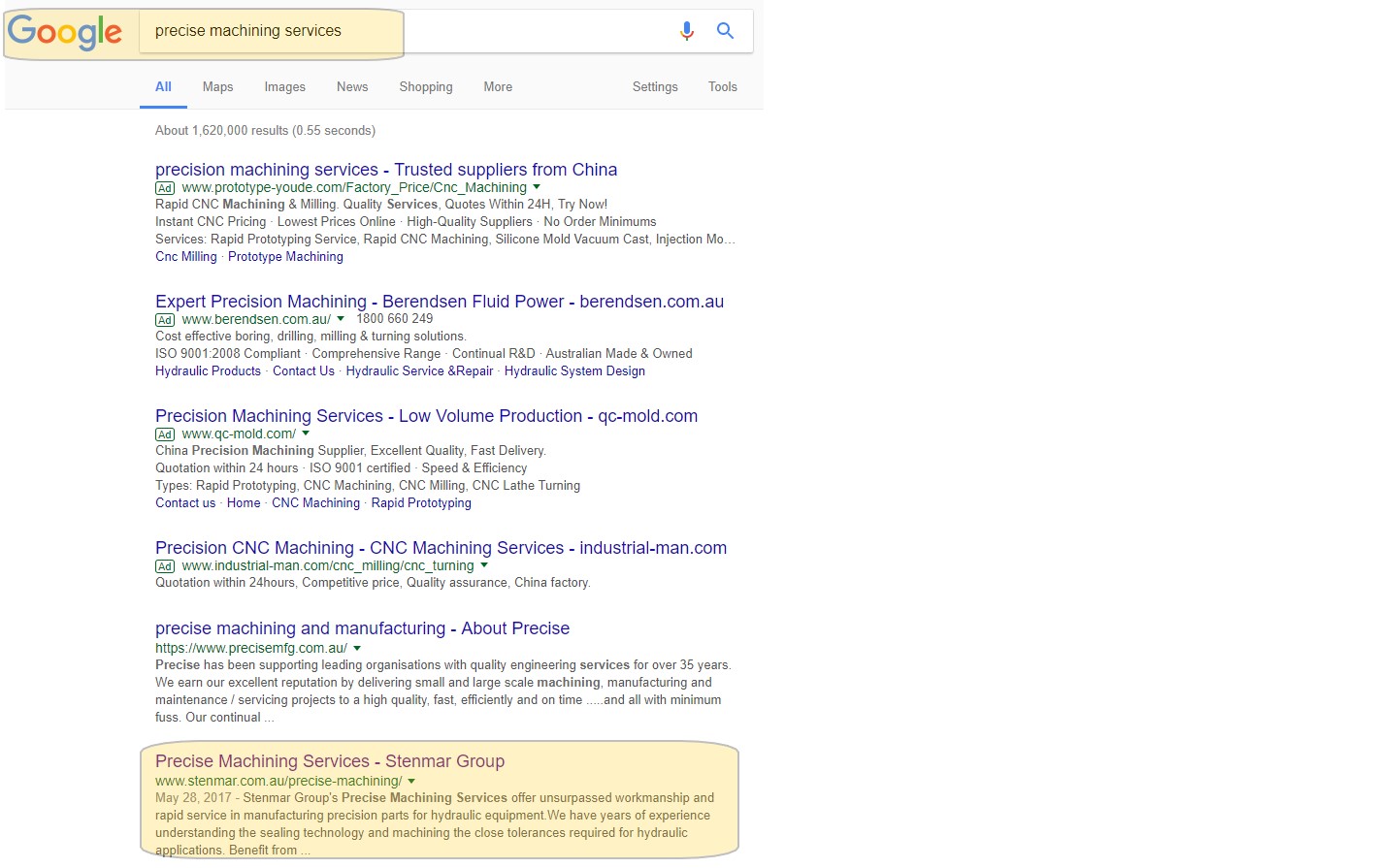Open 'Precision CNC Machining - CNC Machining Services' result
Viewport: 1374px width, 868px height.
pyautogui.click(x=441, y=548)
